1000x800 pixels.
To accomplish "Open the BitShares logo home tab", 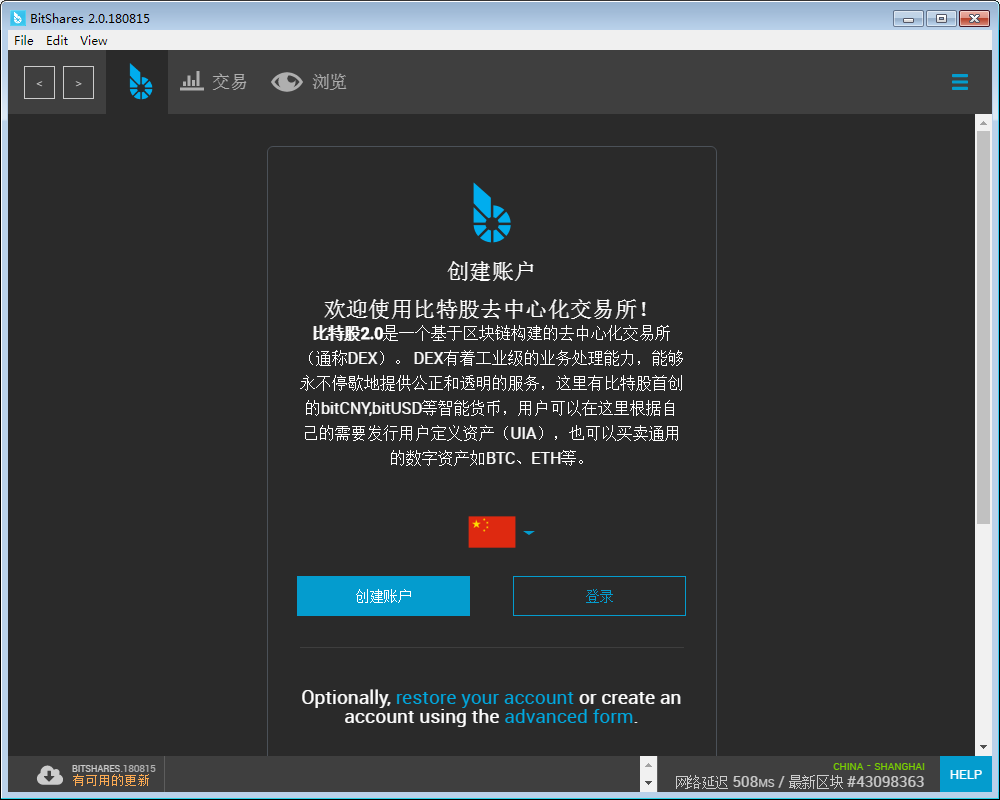I will coord(140,82).
